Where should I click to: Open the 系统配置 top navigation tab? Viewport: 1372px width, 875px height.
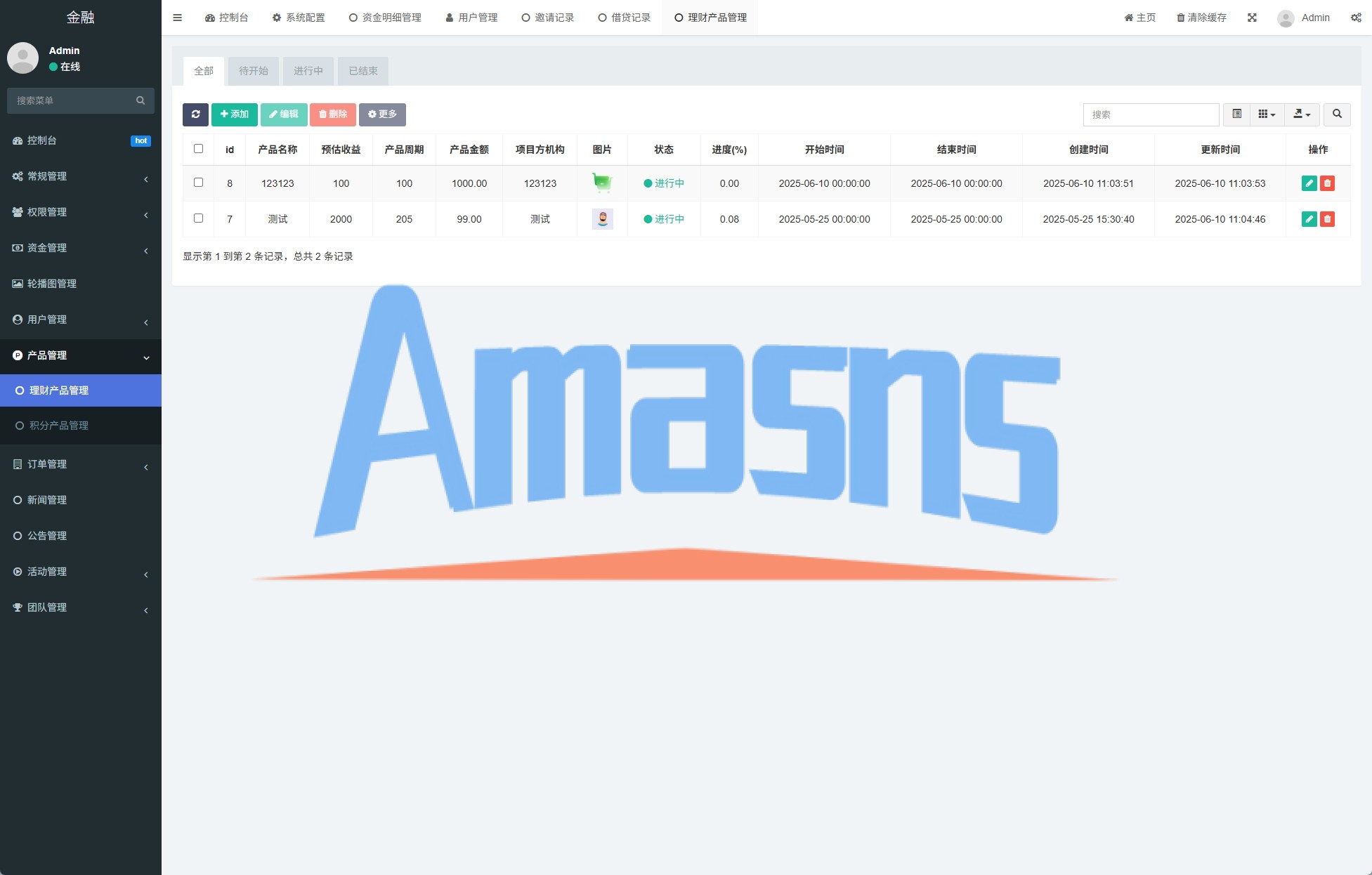[x=299, y=18]
